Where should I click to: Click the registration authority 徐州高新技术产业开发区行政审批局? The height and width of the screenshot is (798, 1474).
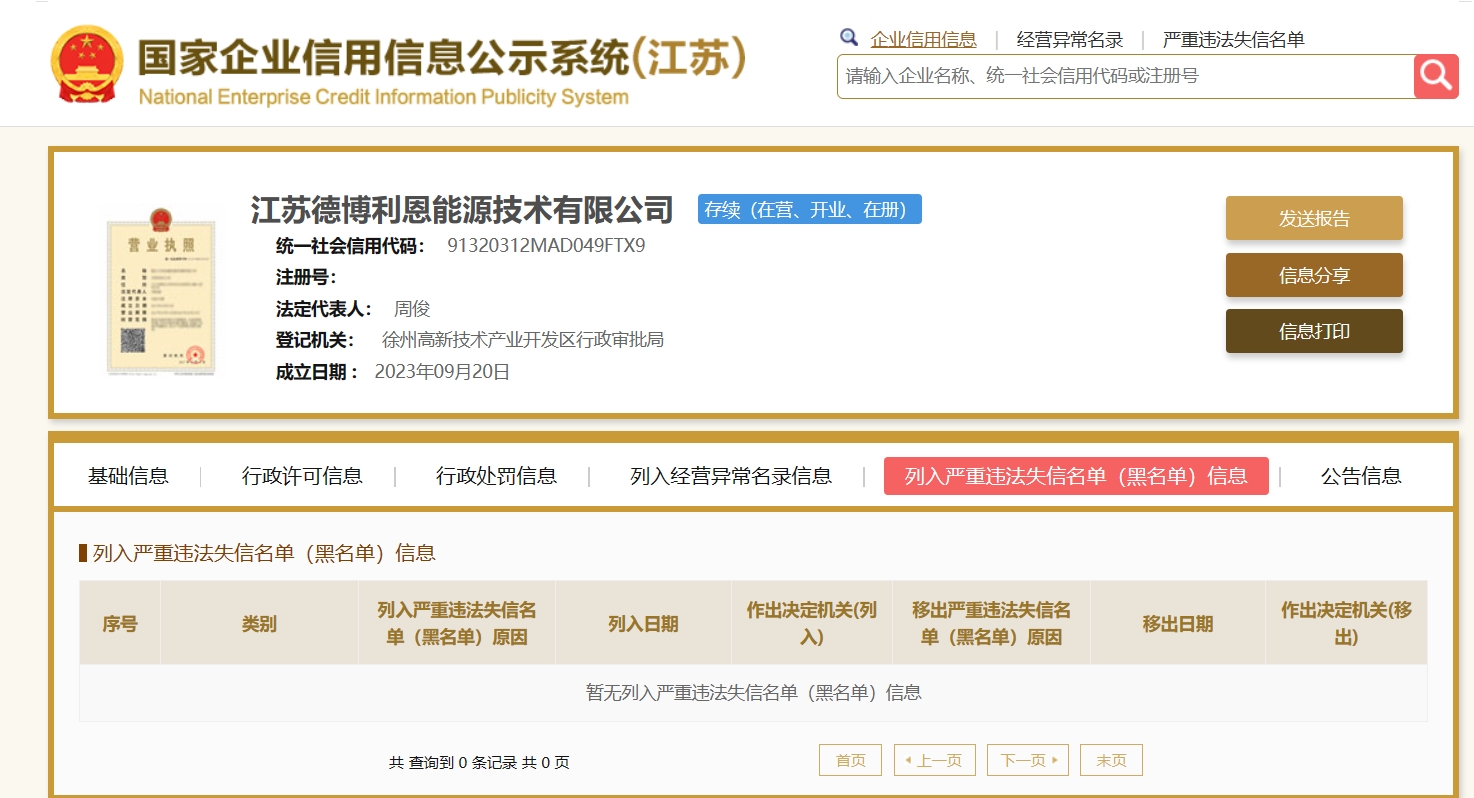point(523,340)
